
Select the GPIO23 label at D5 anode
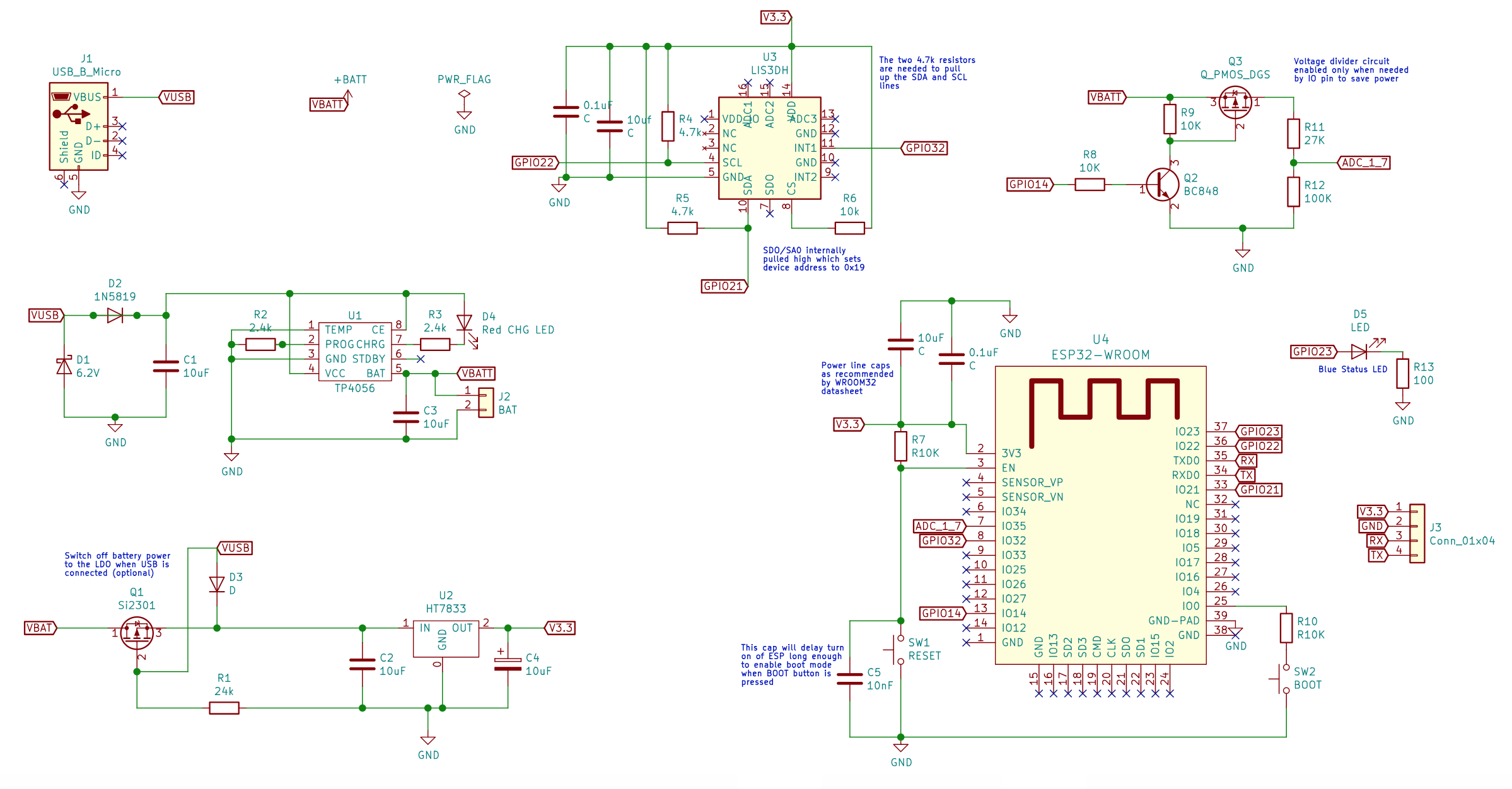[1314, 352]
